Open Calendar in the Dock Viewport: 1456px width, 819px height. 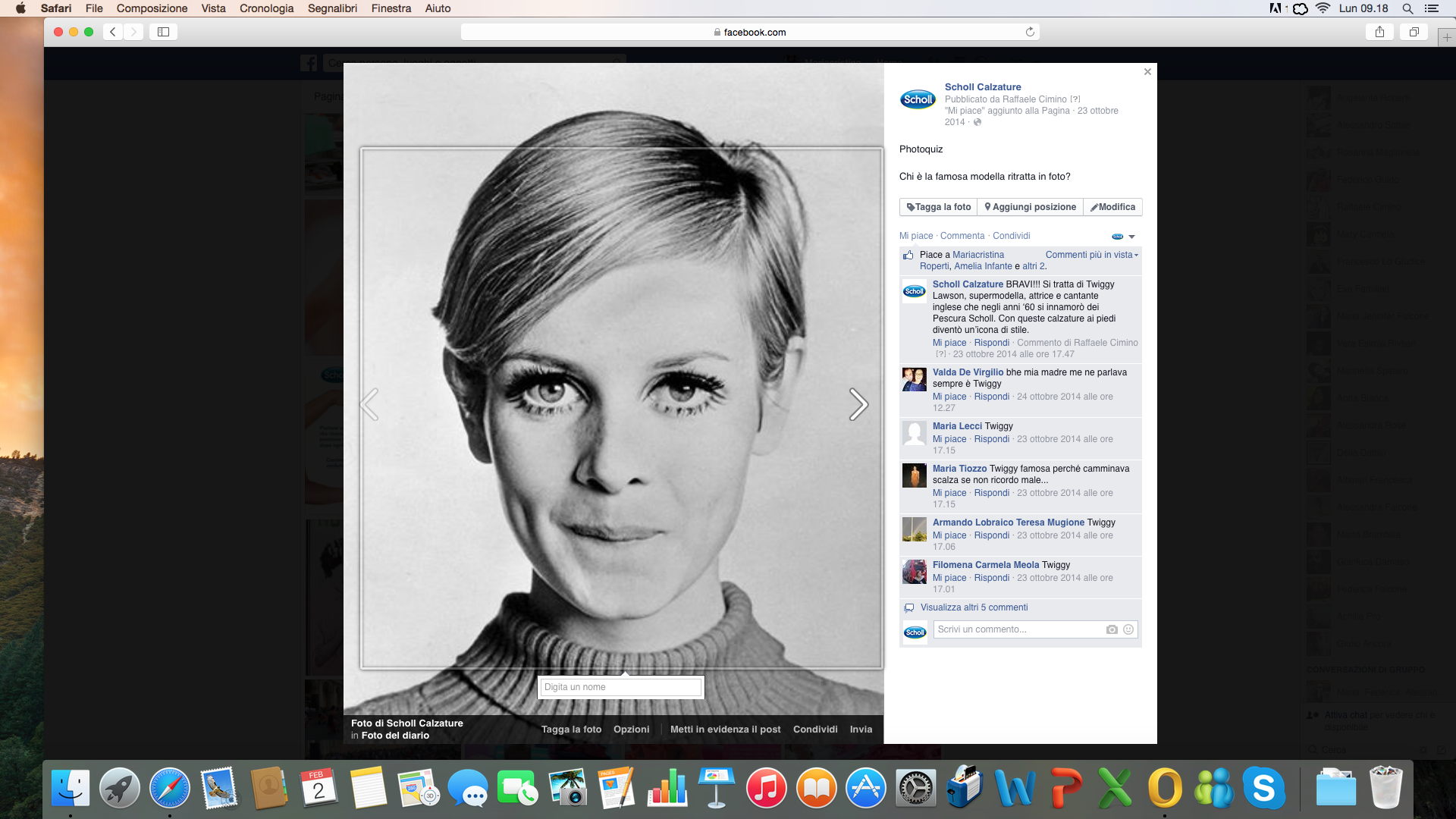(318, 788)
